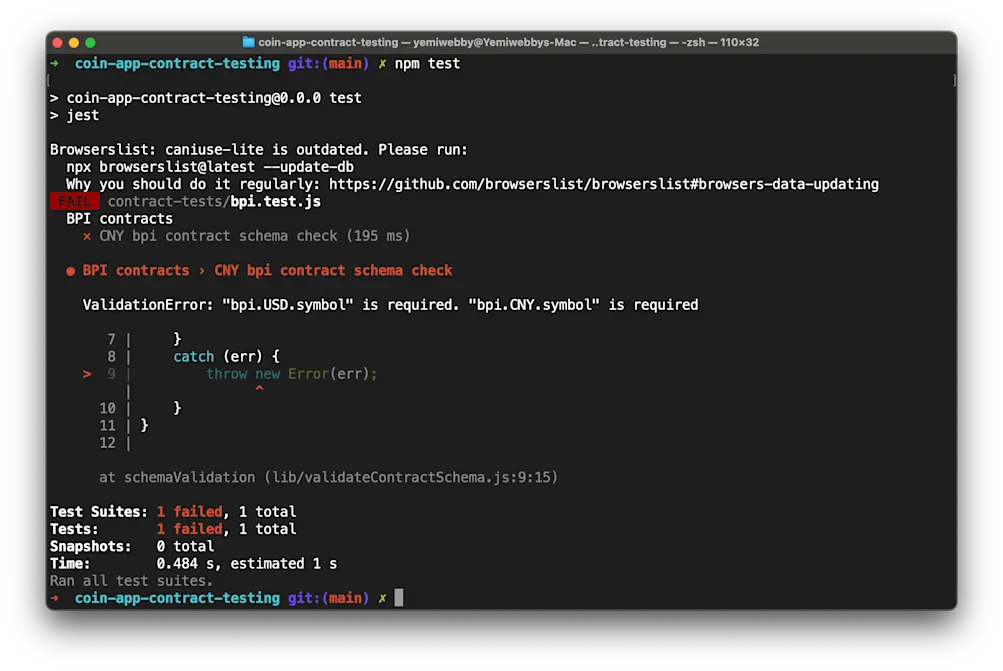This screenshot has width=1003, height=671.
Task: Click the '> jest' output line
Action: coord(75,115)
